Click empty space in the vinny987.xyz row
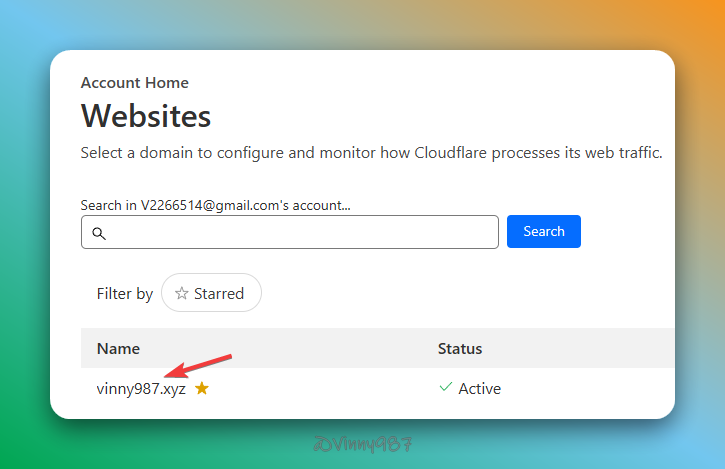The height and width of the screenshot is (469, 725). pyautogui.click(x=320, y=388)
